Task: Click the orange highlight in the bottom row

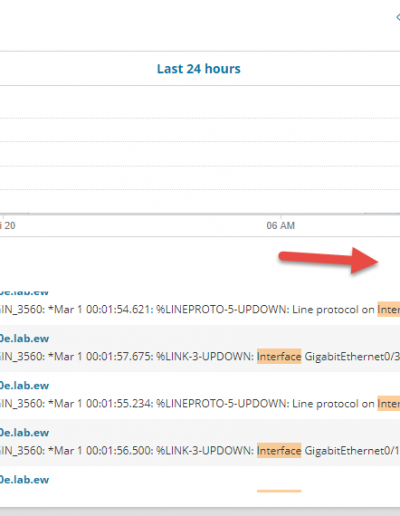Action: pos(279,491)
